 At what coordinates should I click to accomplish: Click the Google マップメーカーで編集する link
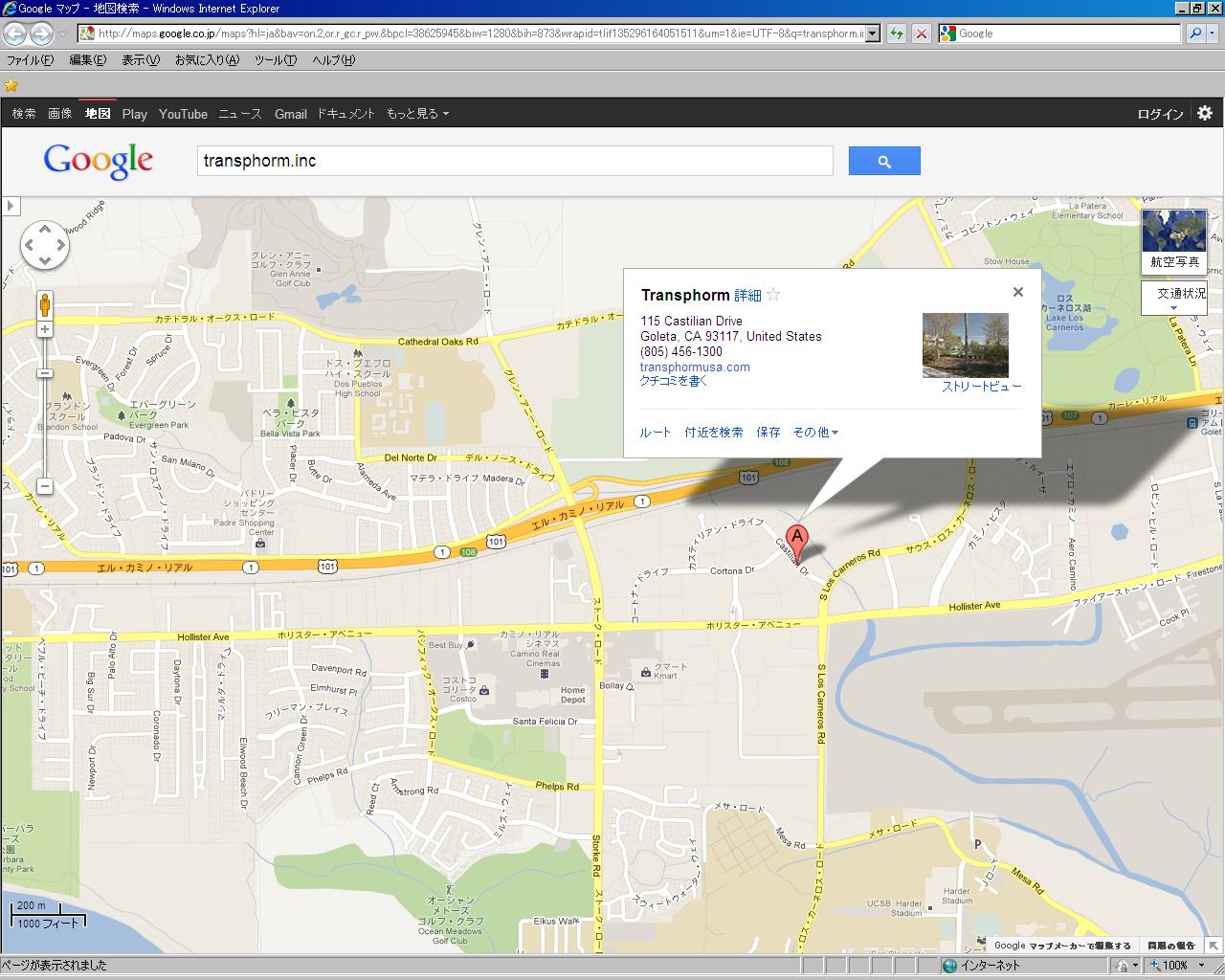click(1062, 946)
